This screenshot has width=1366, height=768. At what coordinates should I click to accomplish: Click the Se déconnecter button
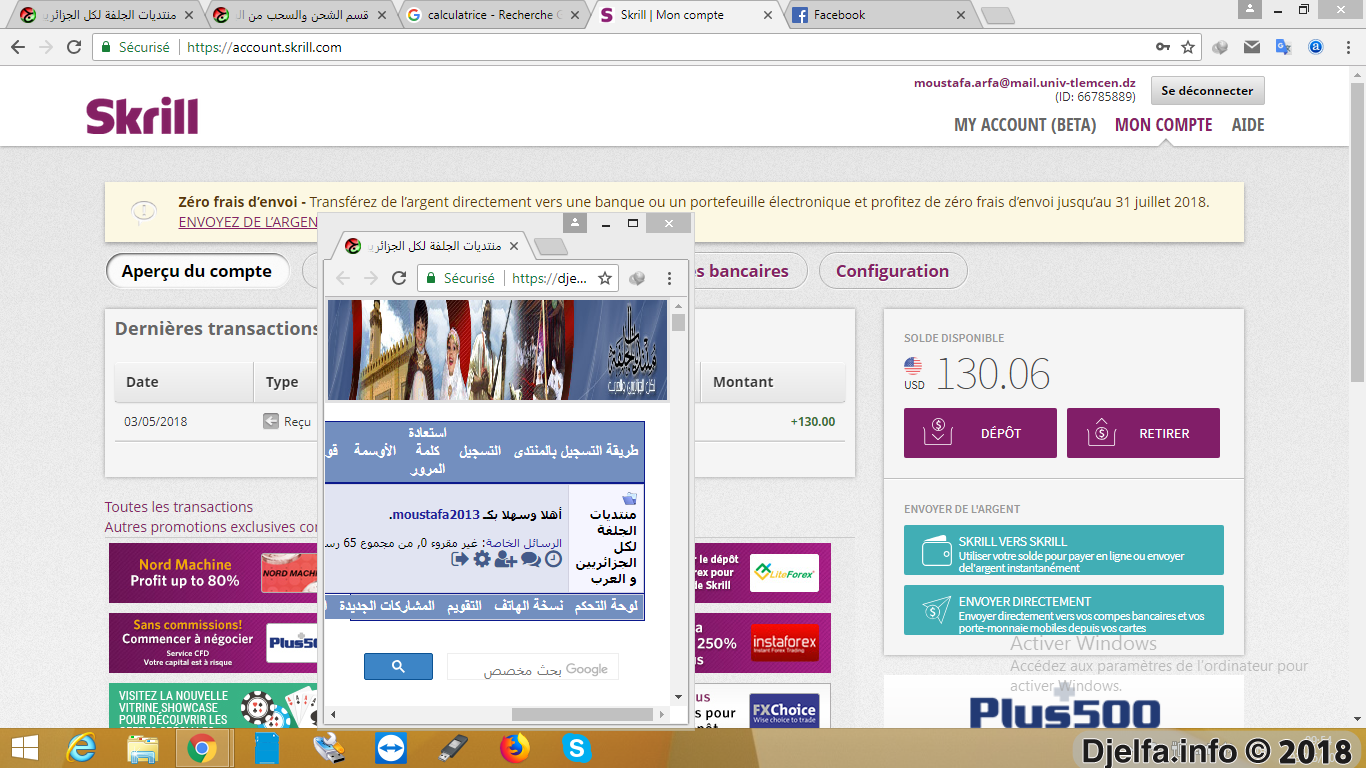coord(1207,90)
